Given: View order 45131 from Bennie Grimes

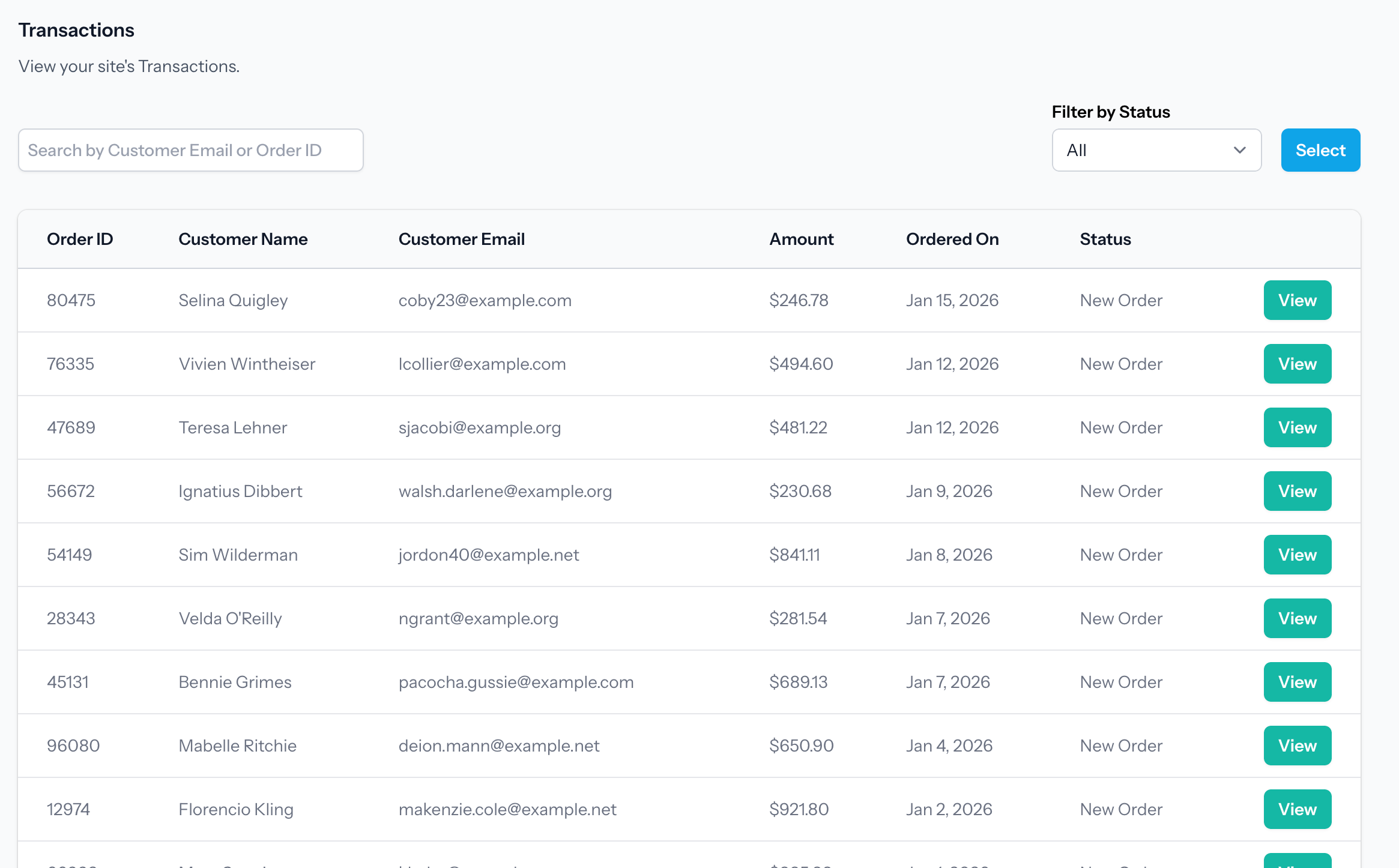Looking at the screenshot, I should pos(1297,682).
